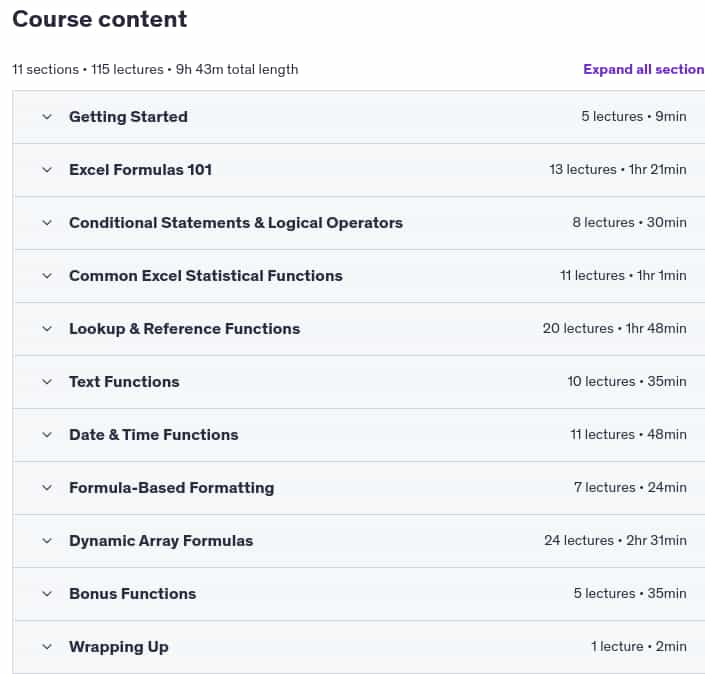Image resolution: width=705 pixels, height=674 pixels.
Task: Click the '10 lectures • 35min' label
Action: pyautogui.click(x=627, y=382)
